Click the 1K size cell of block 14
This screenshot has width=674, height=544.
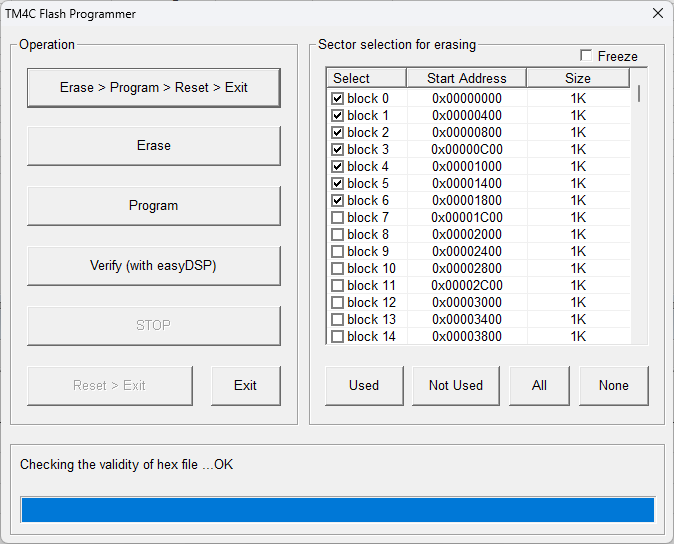(x=579, y=336)
